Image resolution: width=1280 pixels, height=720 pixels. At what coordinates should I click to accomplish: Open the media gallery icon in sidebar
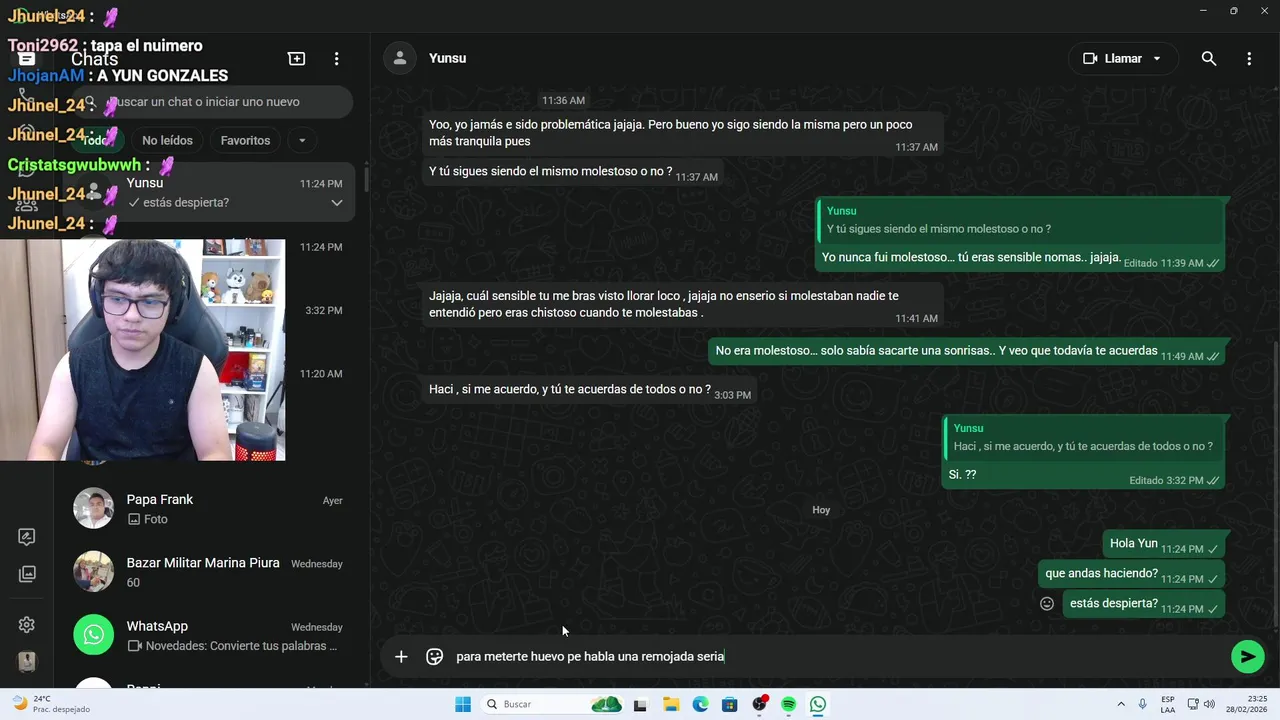click(27, 574)
